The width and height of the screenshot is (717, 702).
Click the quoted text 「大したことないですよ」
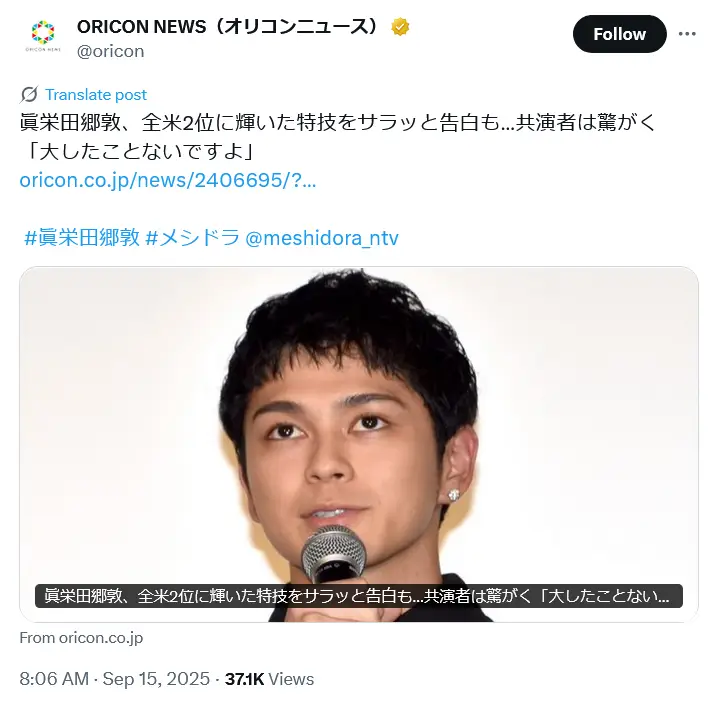(x=139, y=151)
